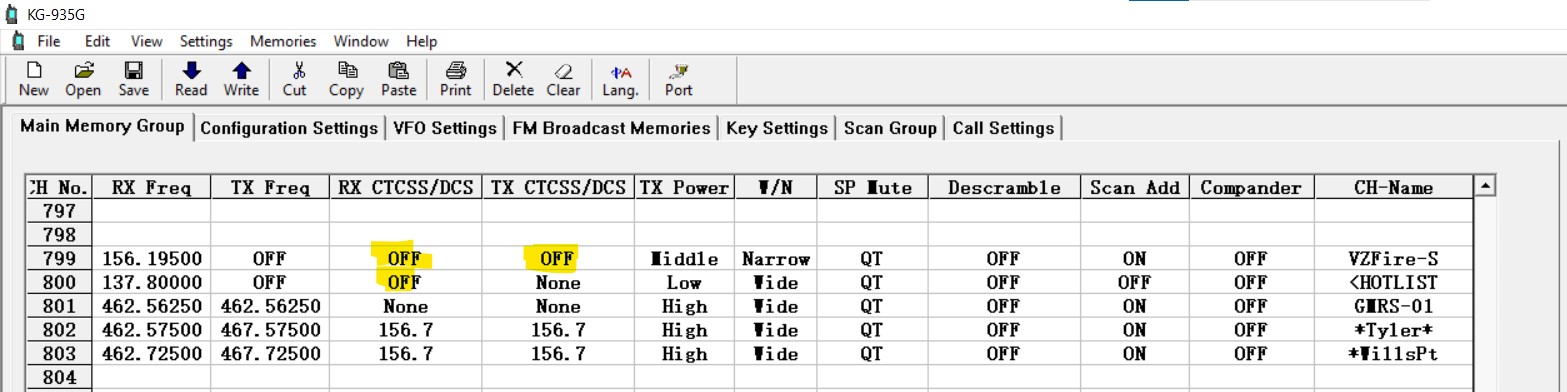Select the RX Freq cell 462.57500
1567x392 pixels.
pos(152,330)
